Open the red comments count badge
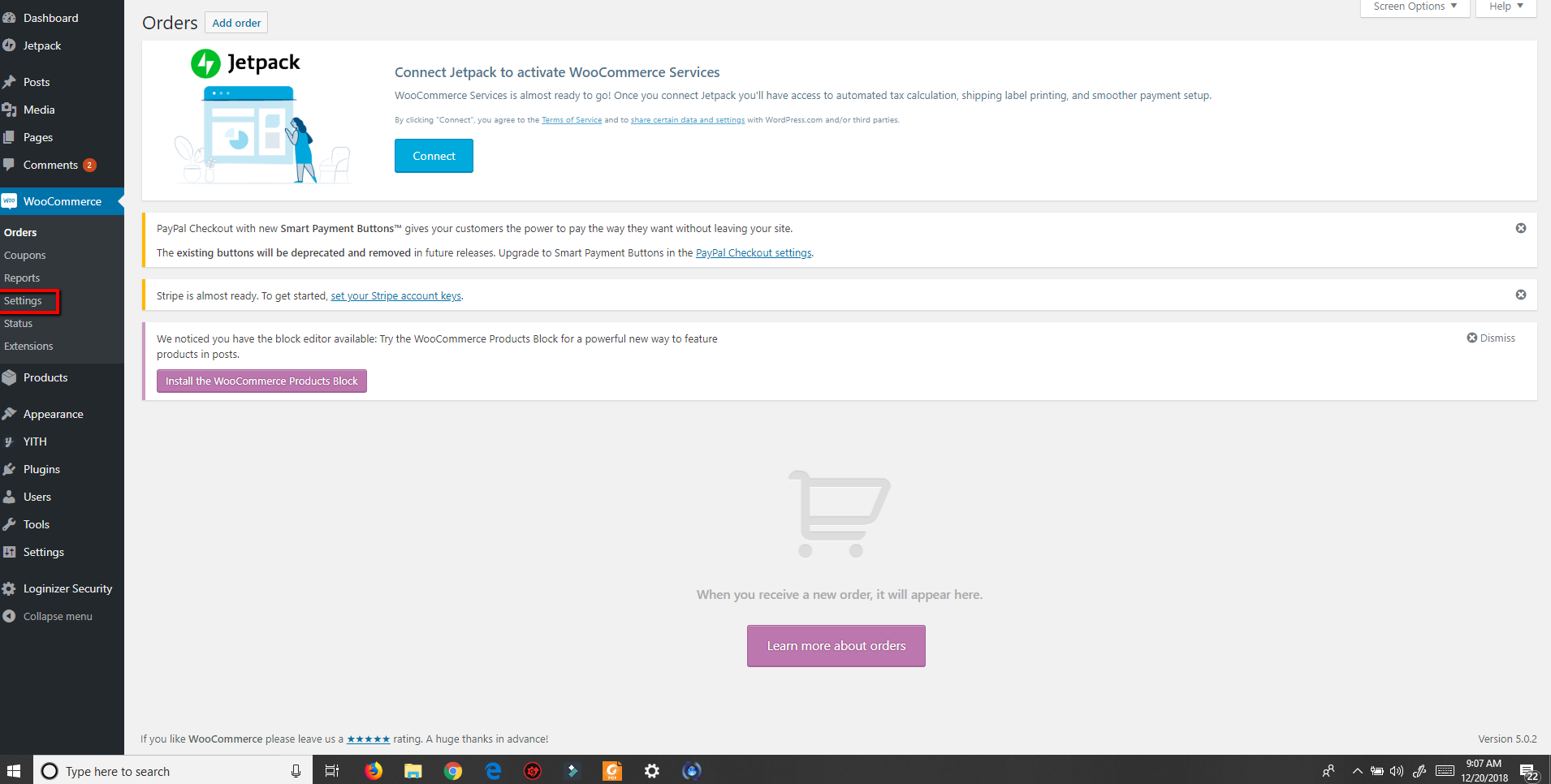This screenshot has width=1551, height=784. pyautogui.click(x=89, y=165)
